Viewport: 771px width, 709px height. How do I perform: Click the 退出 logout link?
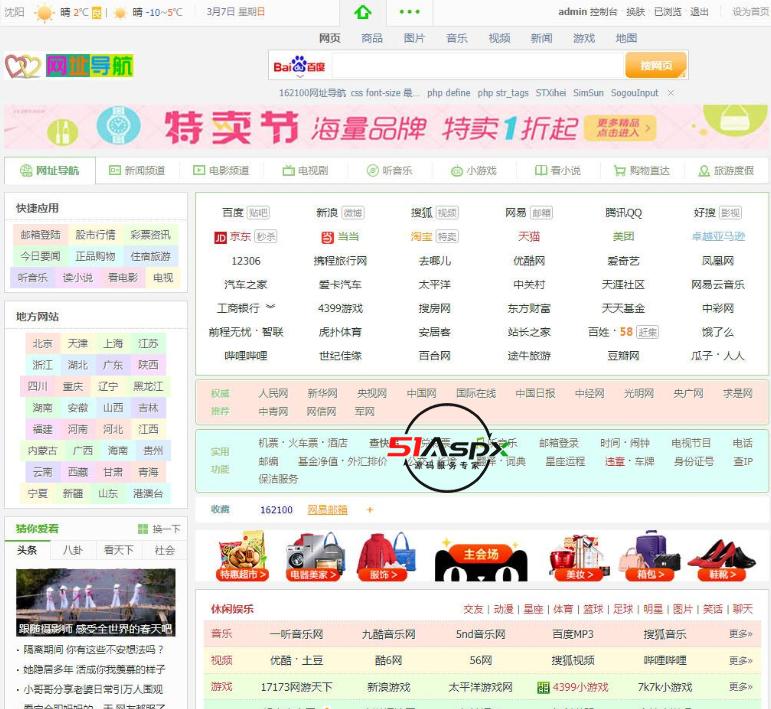(699, 12)
